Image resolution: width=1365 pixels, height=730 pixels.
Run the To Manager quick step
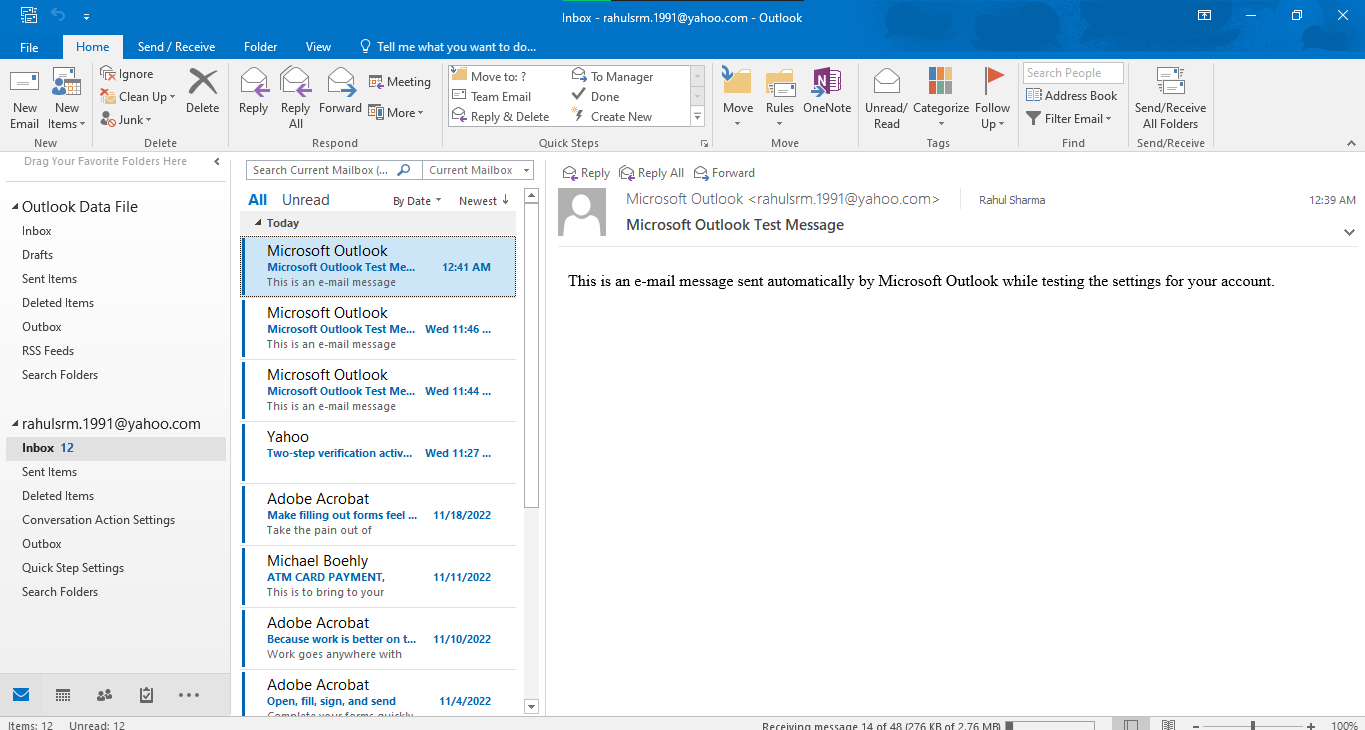pos(612,77)
